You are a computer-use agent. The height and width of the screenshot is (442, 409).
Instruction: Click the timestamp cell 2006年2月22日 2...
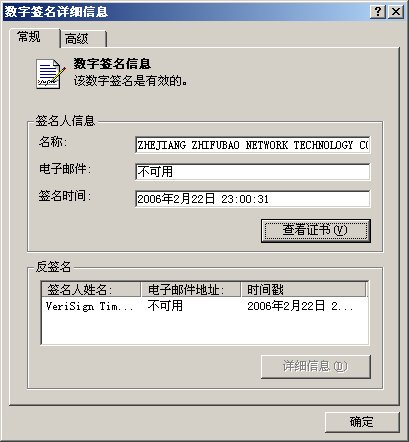pos(300,306)
